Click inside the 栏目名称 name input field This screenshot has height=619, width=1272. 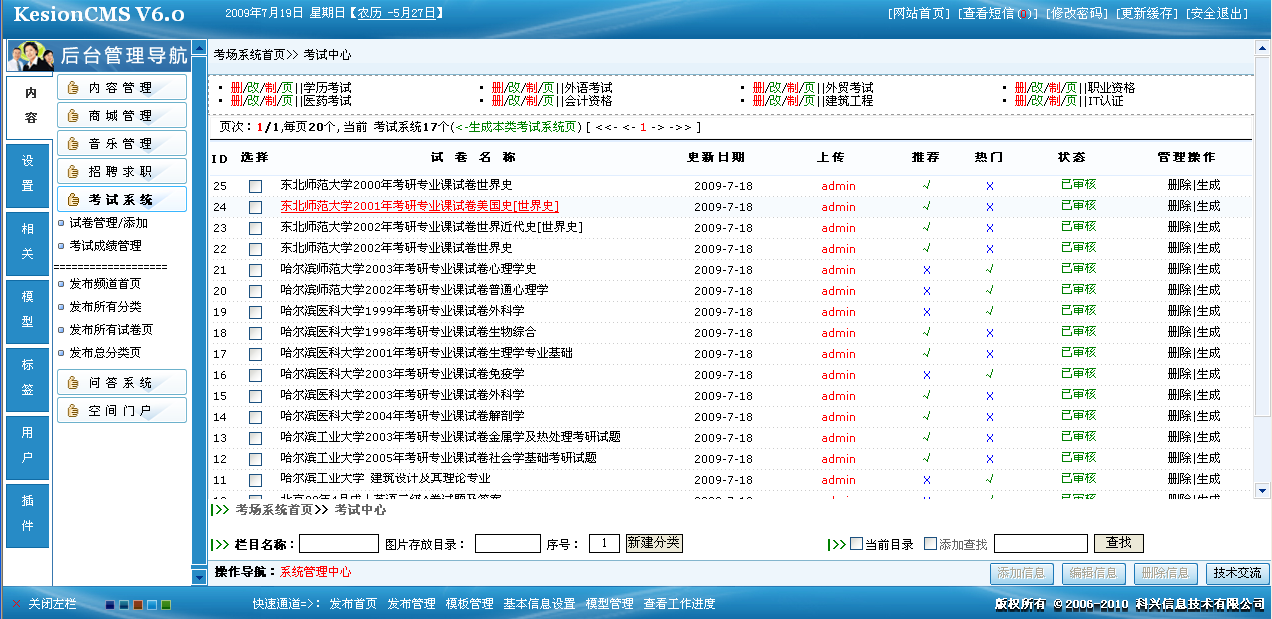(337, 544)
